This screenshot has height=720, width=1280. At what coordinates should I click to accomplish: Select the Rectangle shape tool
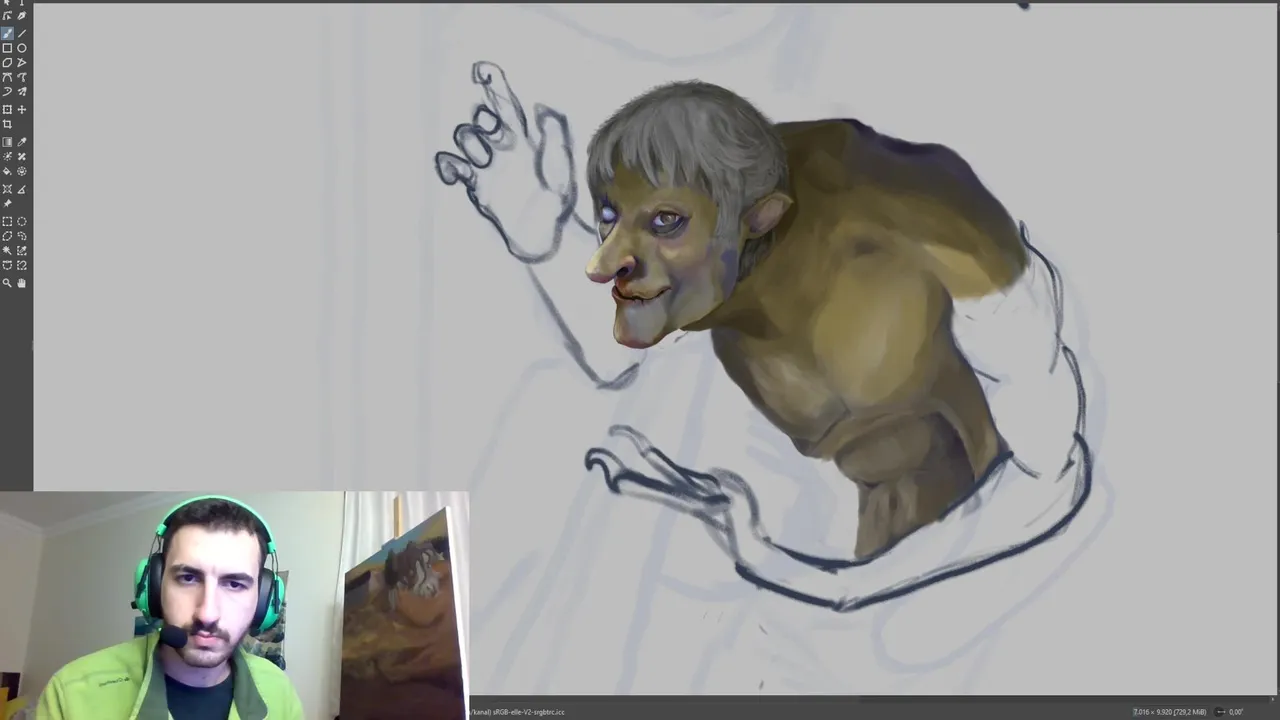pyautogui.click(x=7, y=48)
